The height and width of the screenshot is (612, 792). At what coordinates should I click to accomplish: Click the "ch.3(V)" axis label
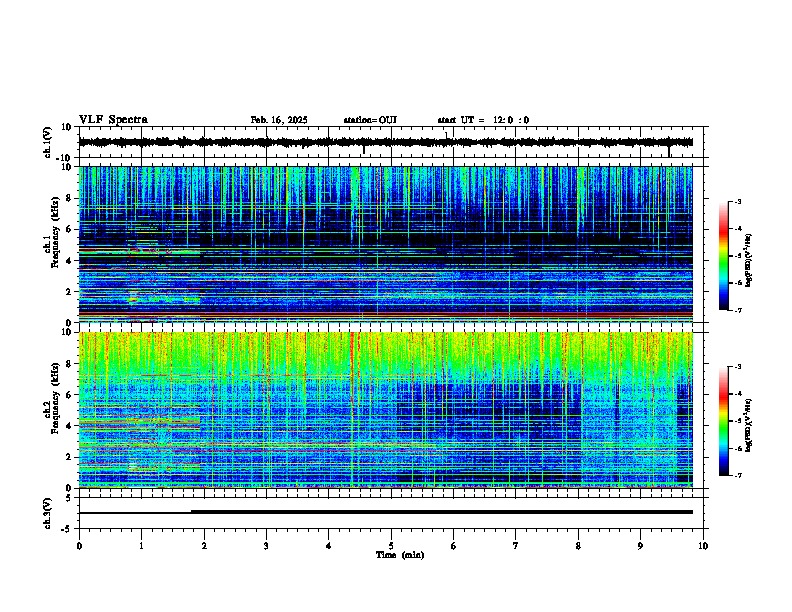(x=47, y=513)
